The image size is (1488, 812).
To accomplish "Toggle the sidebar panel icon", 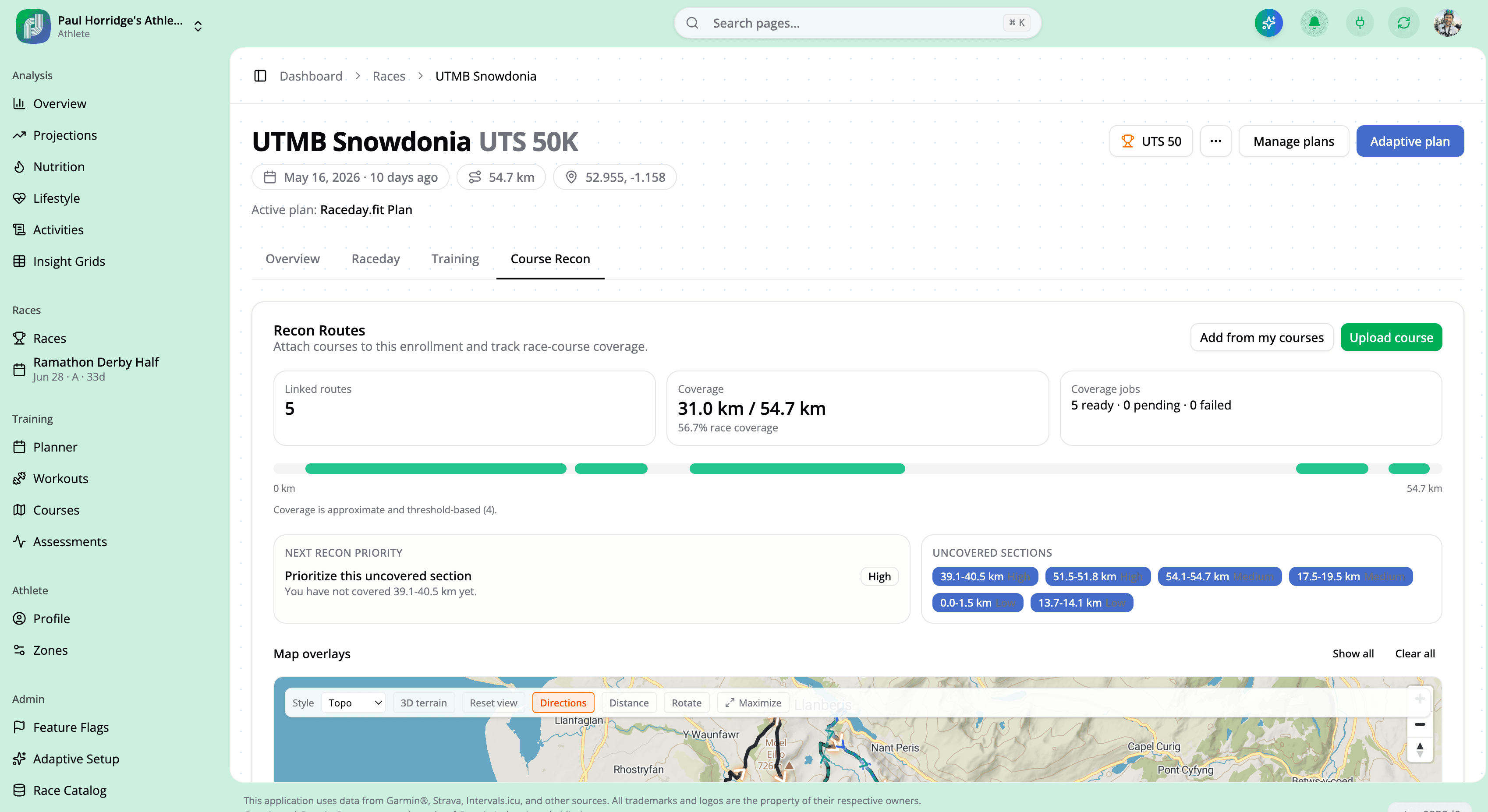I will click(x=260, y=76).
